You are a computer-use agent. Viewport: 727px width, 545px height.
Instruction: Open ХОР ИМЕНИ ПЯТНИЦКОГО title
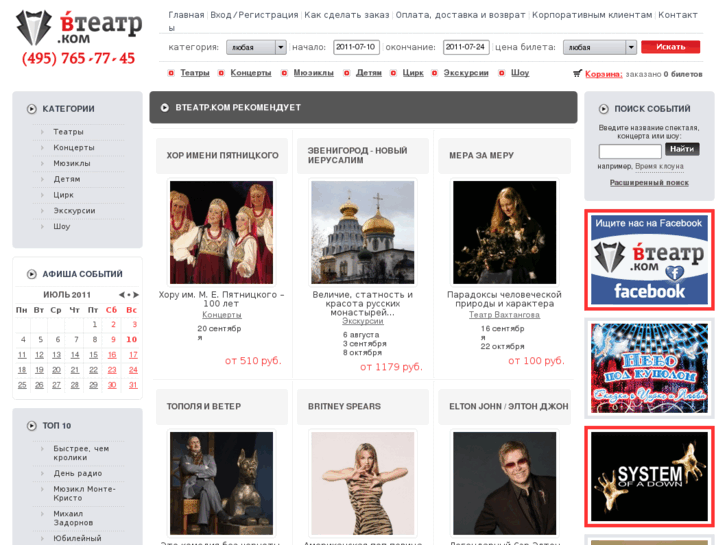[223, 155]
